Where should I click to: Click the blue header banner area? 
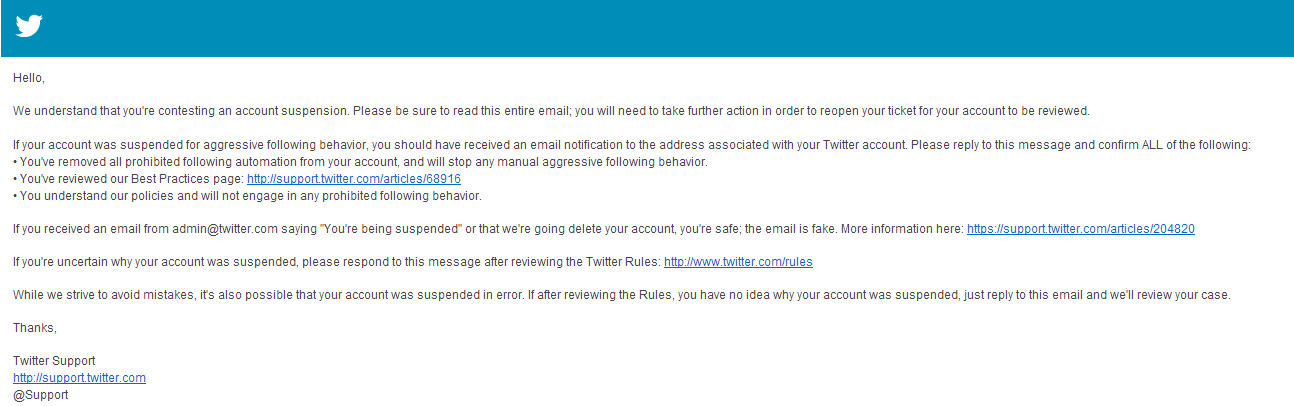coord(647,28)
